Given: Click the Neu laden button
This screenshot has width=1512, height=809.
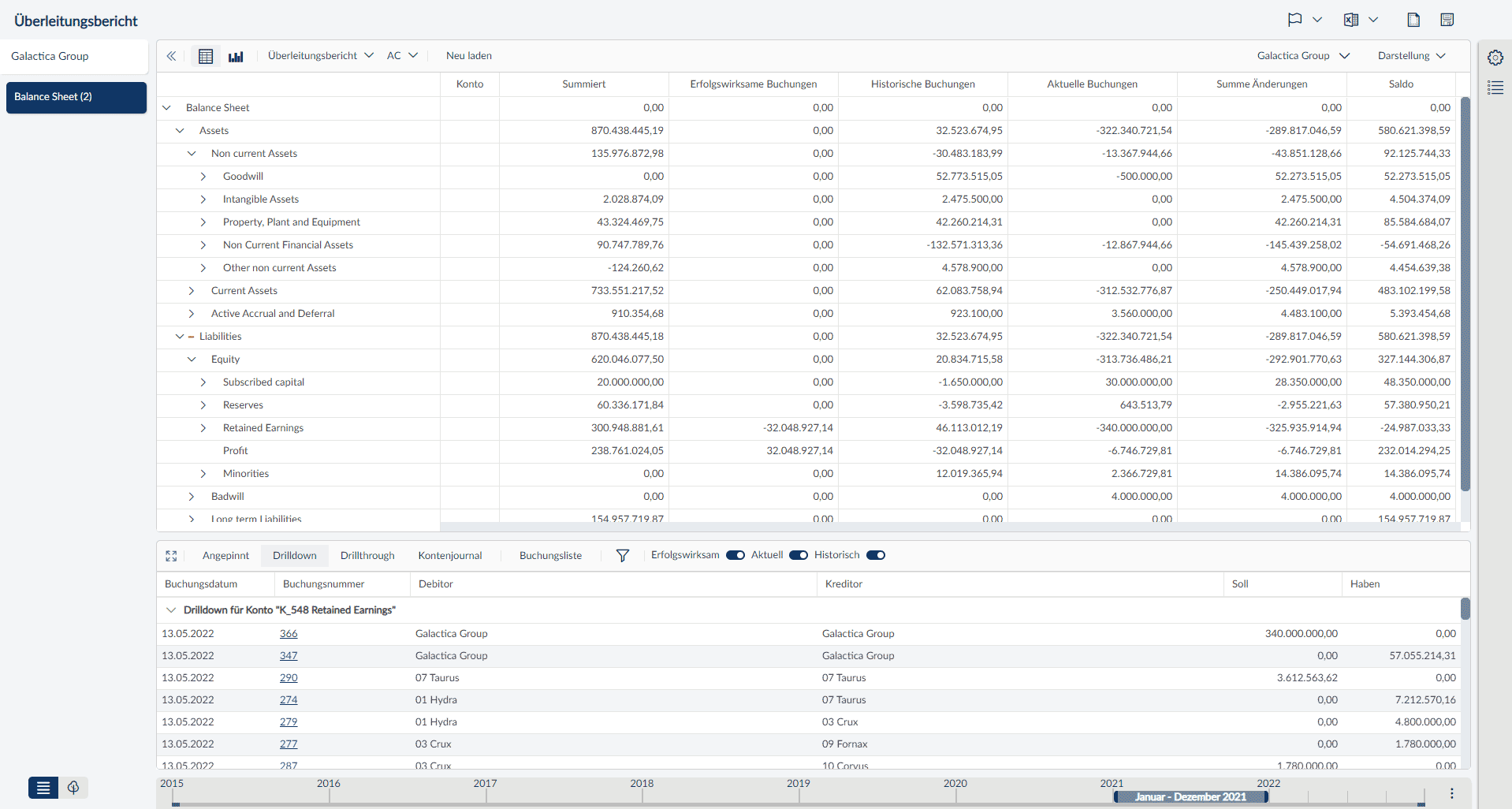Looking at the screenshot, I should (x=469, y=56).
